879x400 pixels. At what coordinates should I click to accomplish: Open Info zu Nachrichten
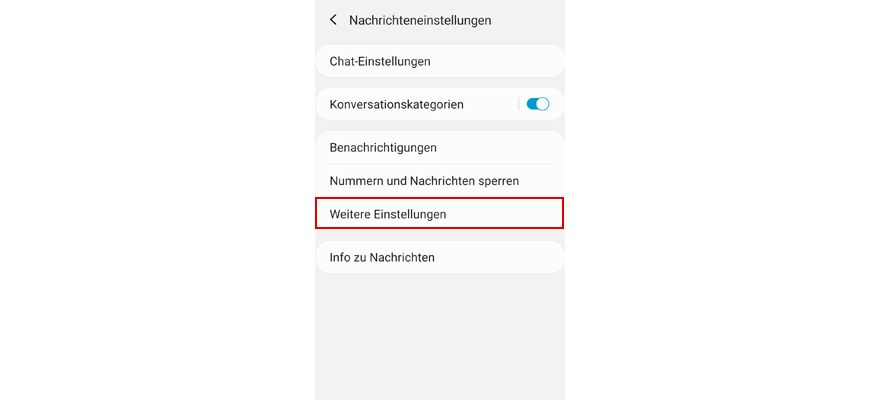pos(440,258)
